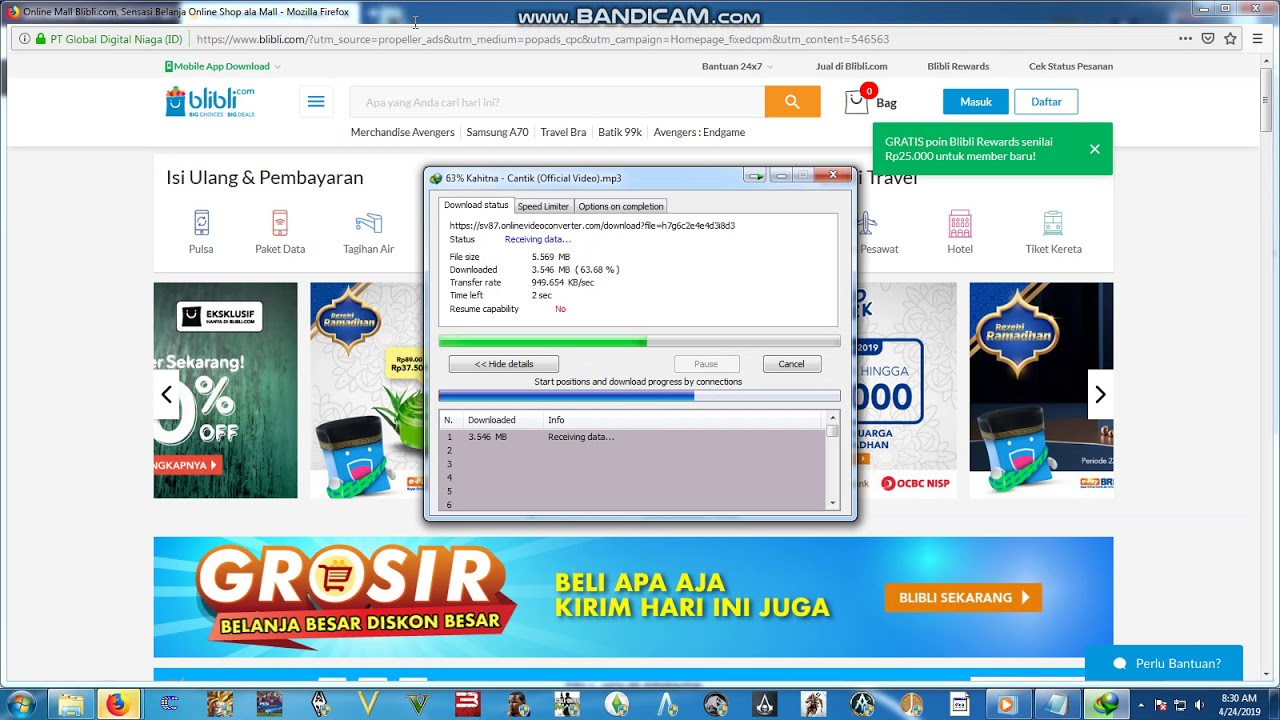Click the blue connections progress bar
The width and height of the screenshot is (1280, 720).
pyautogui.click(x=639, y=396)
